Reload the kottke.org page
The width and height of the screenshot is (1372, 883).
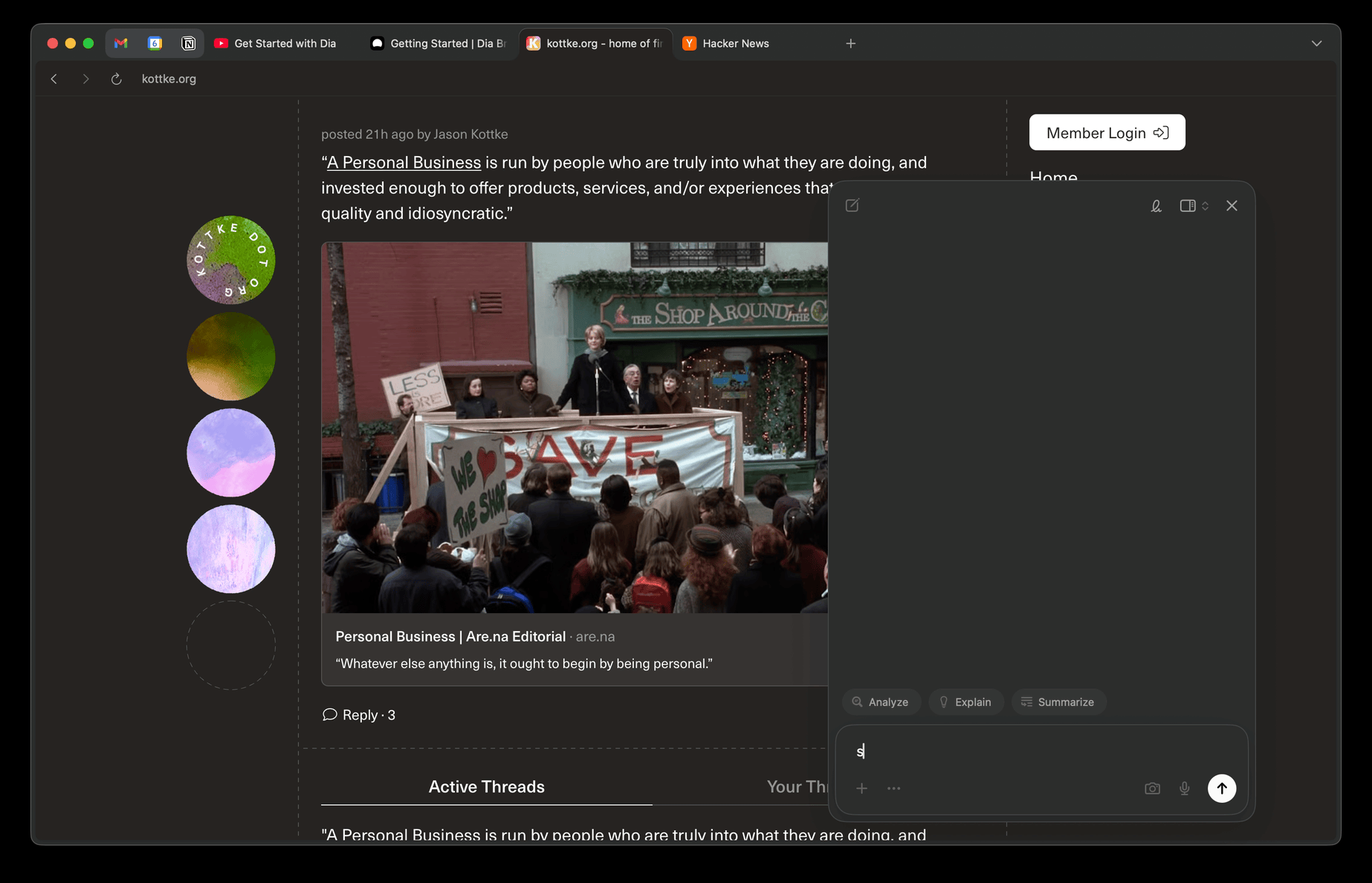pyautogui.click(x=116, y=79)
